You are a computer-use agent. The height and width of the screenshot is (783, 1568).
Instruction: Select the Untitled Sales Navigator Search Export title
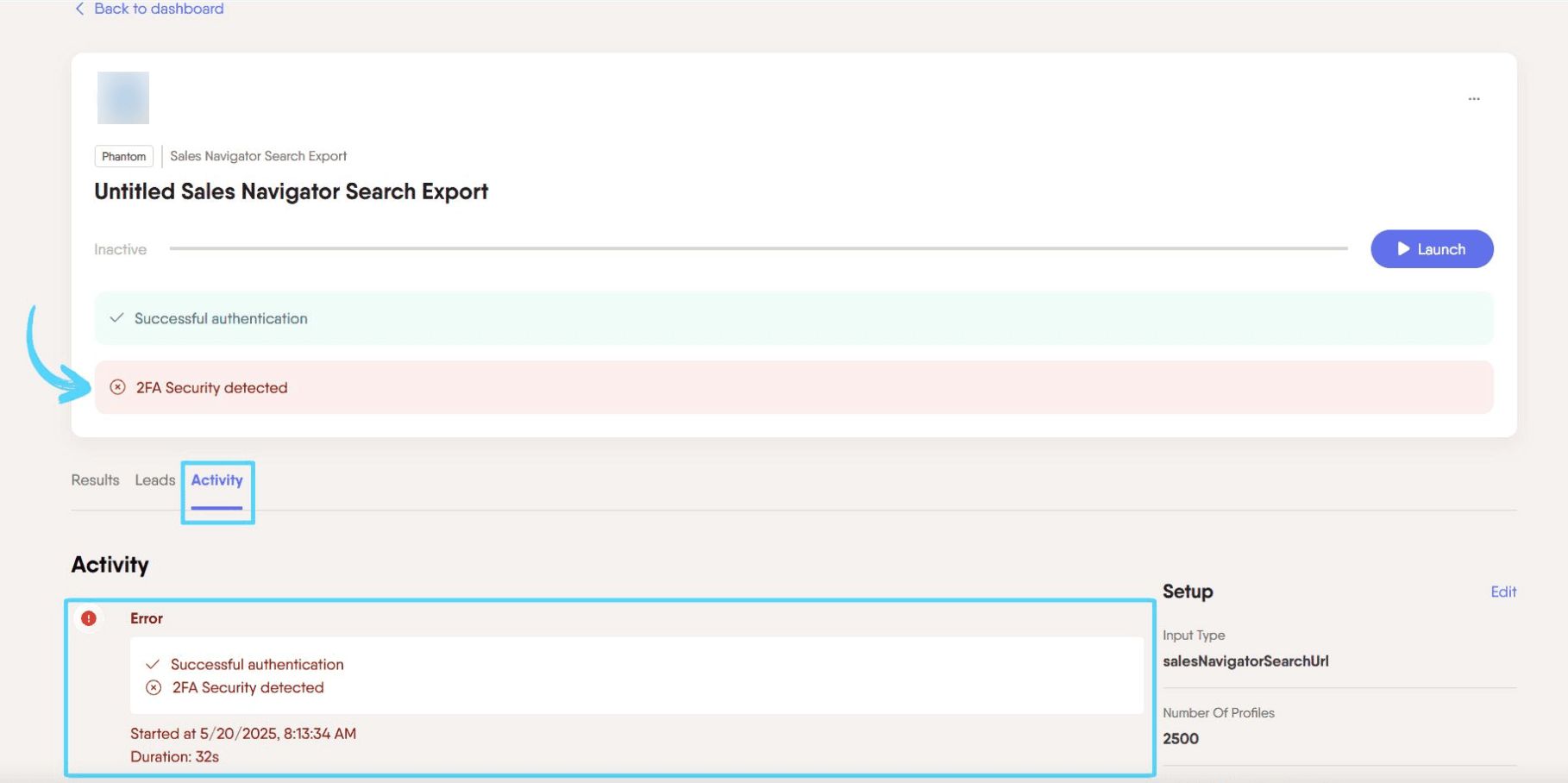pos(291,191)
